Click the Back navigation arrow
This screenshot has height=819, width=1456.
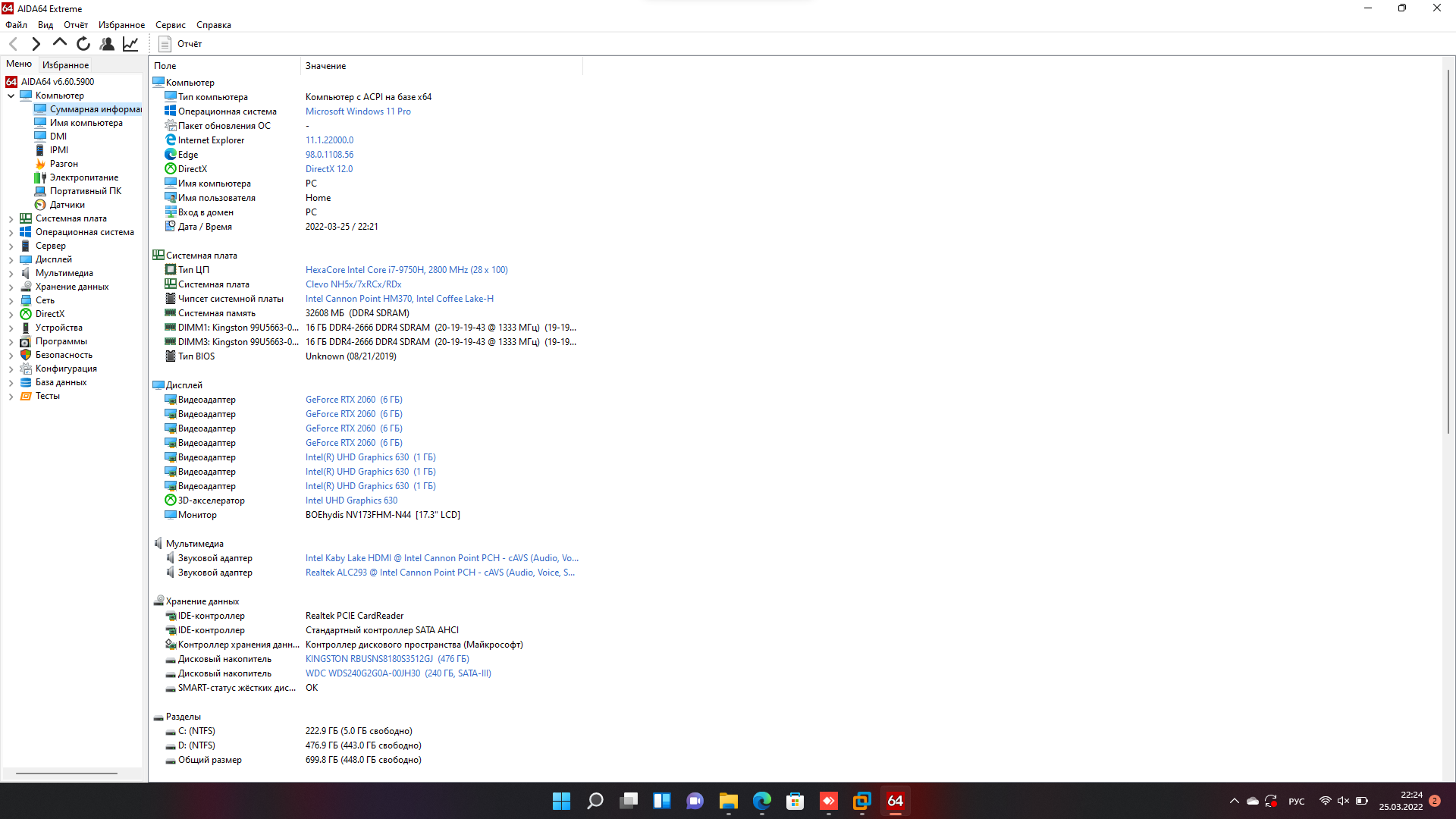click(x=13, y=44)
